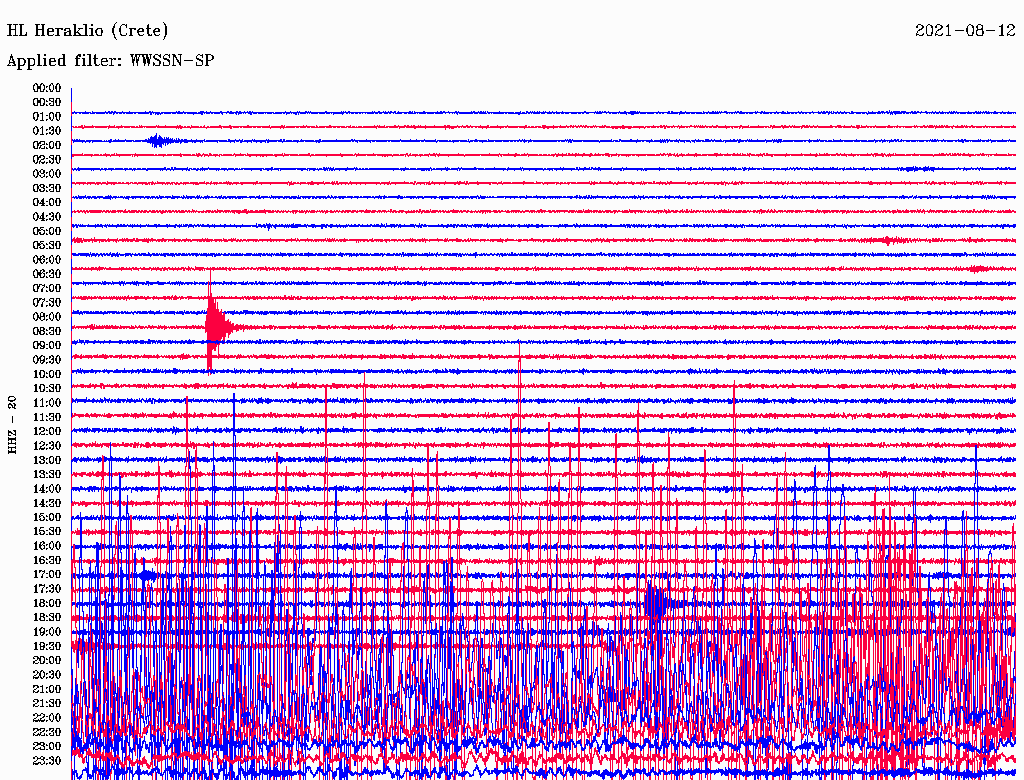The height and width of the screenshot is (780, 1024).
Task: Click the 21:00 time label
Action: click(47, 689)
